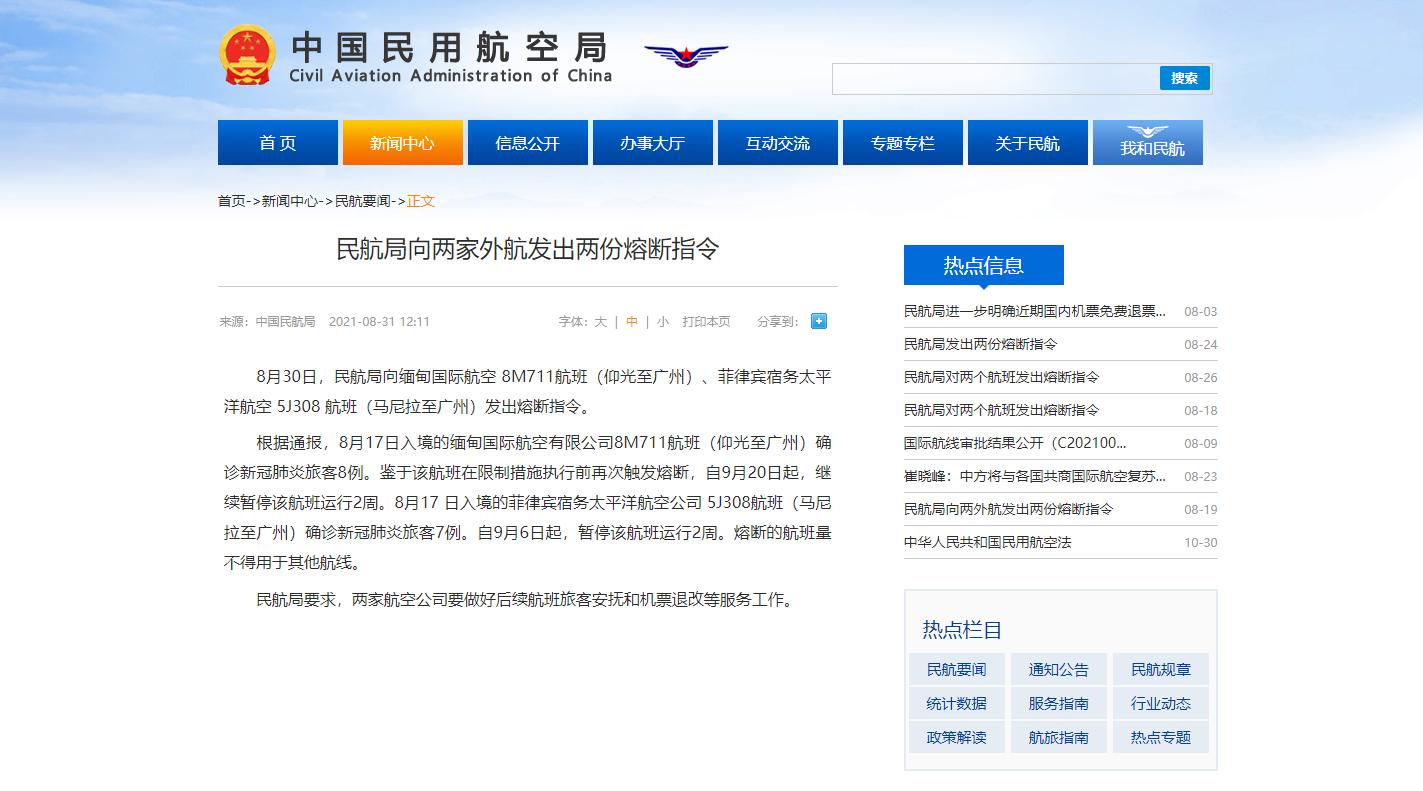Open the 中华人民共和国民用航空法 hot link
Viewport: 1423px width, 791px height.
click(987, 542)
